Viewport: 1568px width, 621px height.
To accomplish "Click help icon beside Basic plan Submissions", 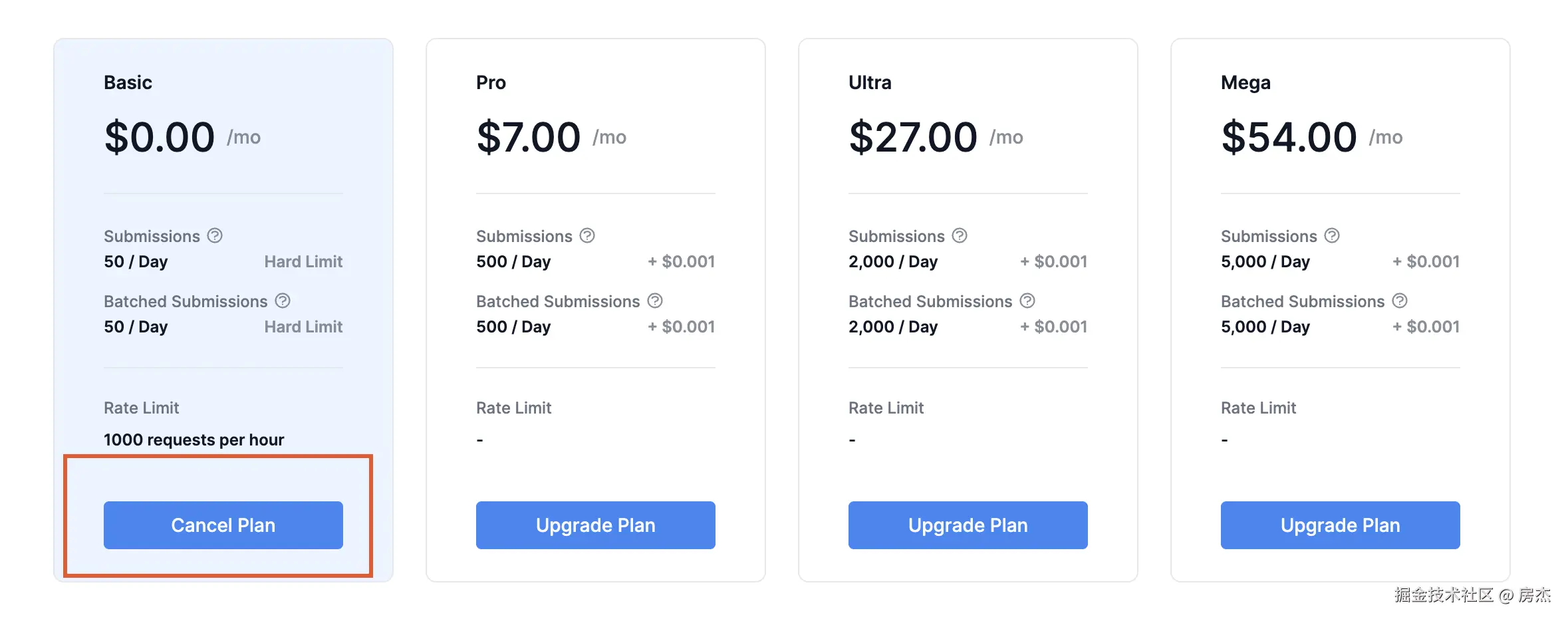I will click(215, 235).
